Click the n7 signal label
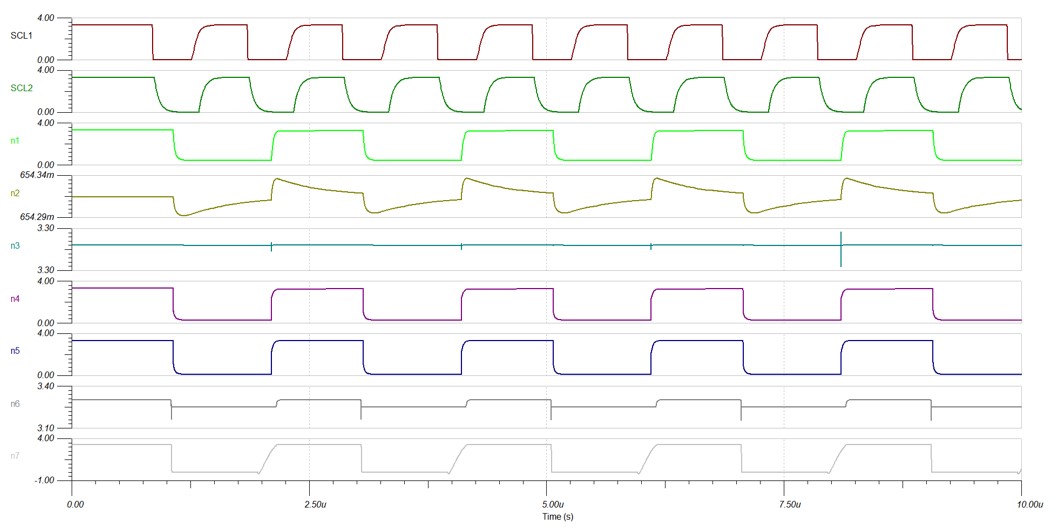Viewport: 1055px width, 527px height. (x=16, y=456)
